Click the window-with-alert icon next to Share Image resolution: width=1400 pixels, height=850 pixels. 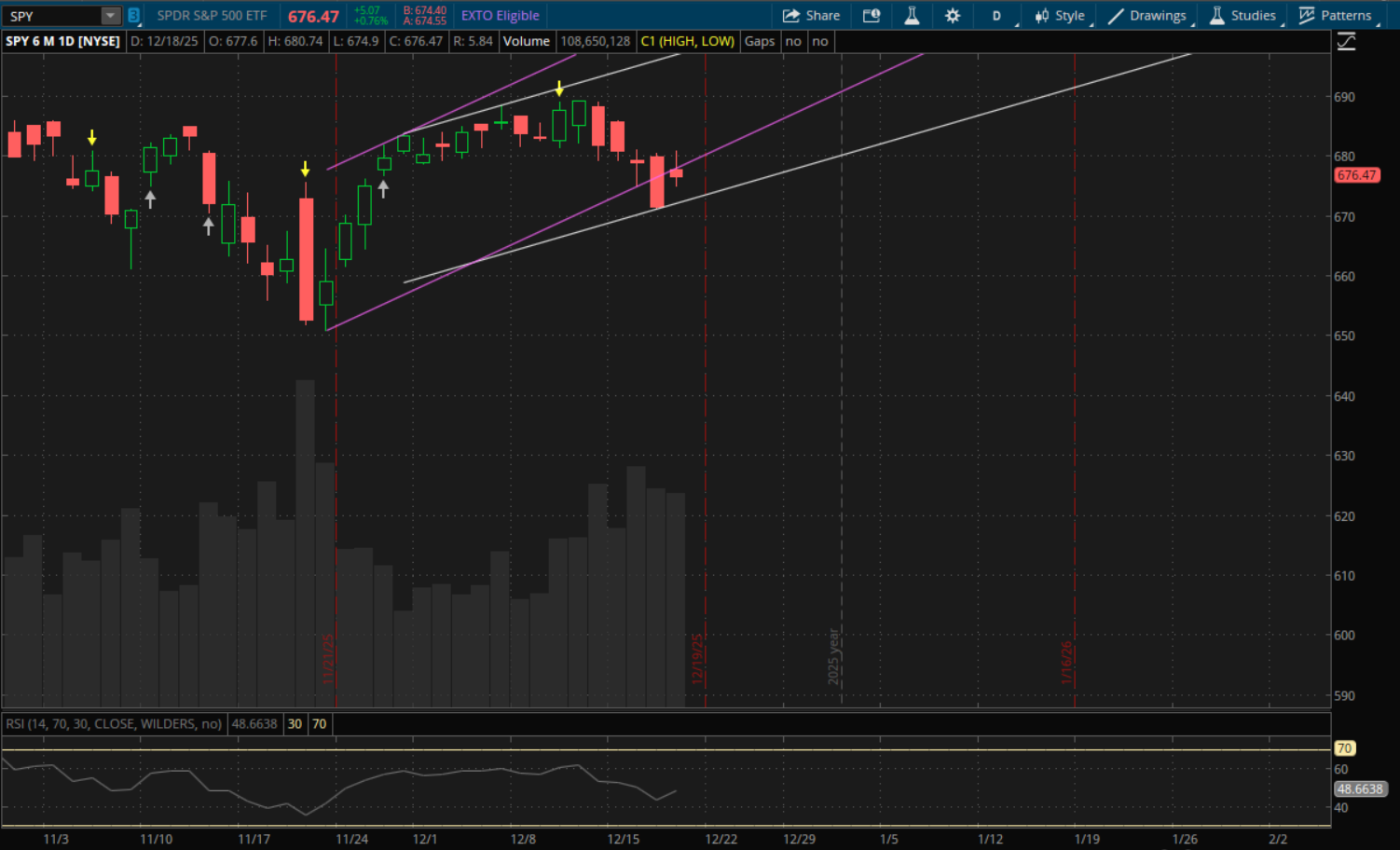(x=872, y=16)
